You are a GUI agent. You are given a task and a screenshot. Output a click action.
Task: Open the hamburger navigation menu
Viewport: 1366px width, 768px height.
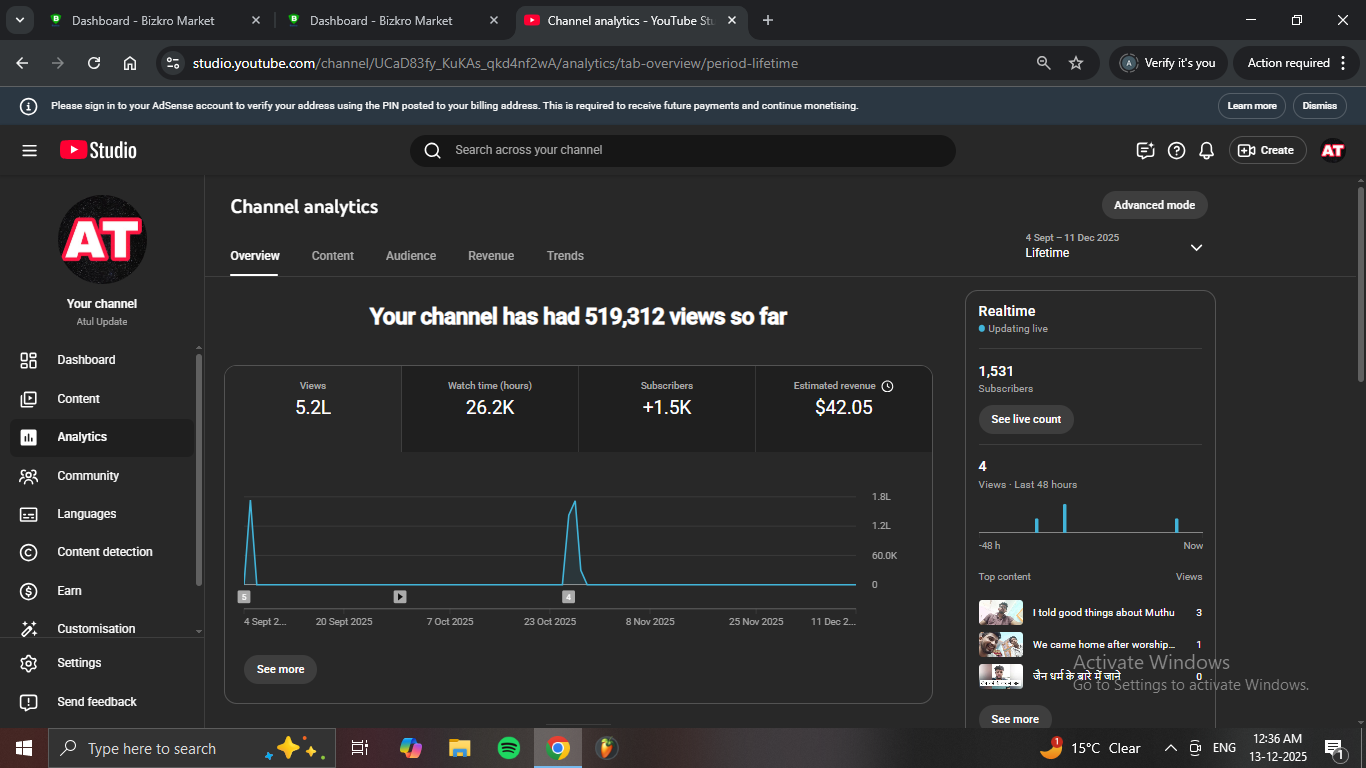click(x=29, y=150)
